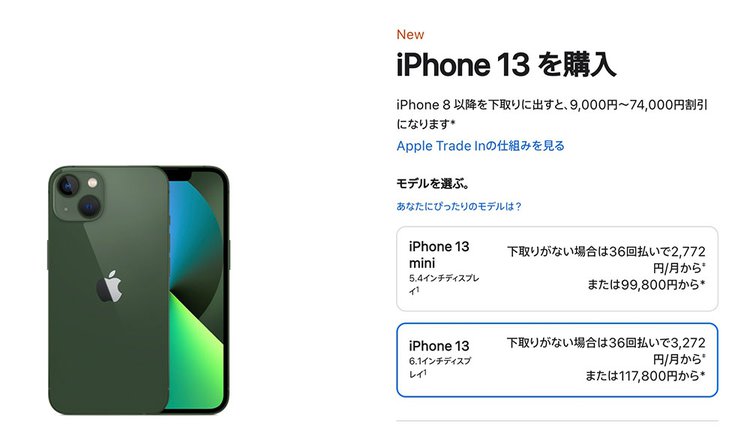Click the 2,772 monthly payment text
The height and width of the screenshot is (439, 750).
[688, 252]
